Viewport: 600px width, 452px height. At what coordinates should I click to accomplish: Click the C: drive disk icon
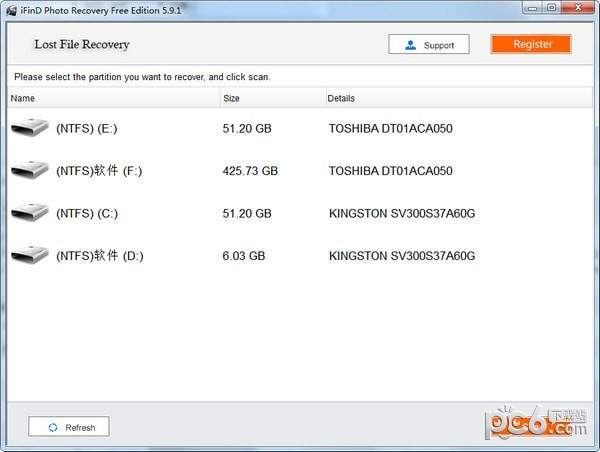click(30, 213)
